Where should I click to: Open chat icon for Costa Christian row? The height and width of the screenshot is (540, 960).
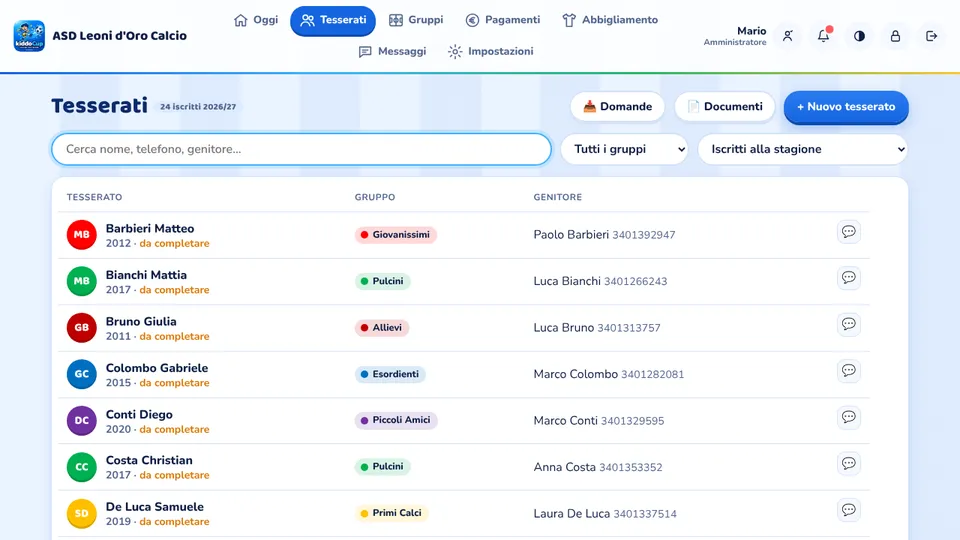coord(849,463)
